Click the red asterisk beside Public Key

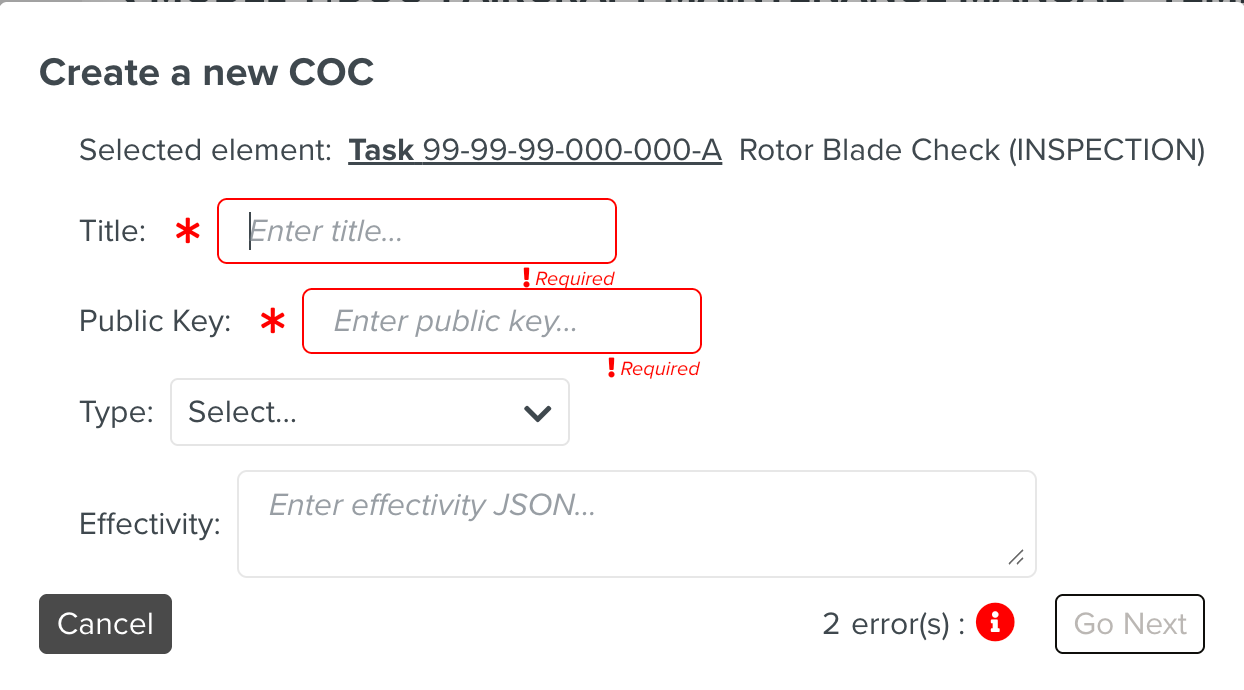pos(272,322)
